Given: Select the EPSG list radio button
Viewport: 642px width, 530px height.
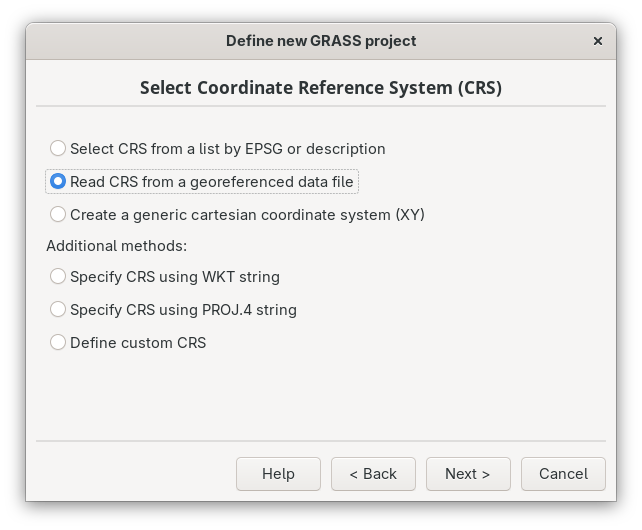Looking at the screenshot, I should [x=58, y=148].
